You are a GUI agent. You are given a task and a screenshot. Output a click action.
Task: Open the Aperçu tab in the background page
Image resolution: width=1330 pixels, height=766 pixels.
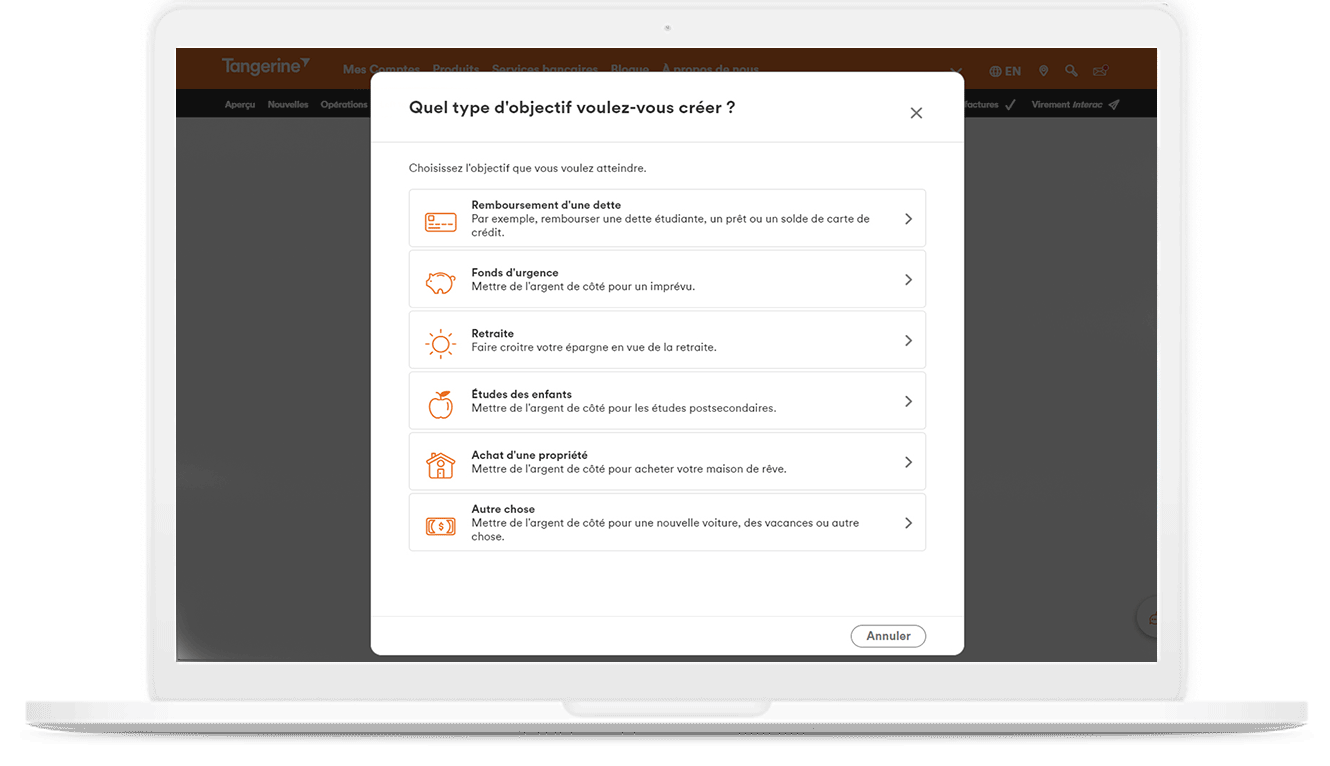click(240, 104)
